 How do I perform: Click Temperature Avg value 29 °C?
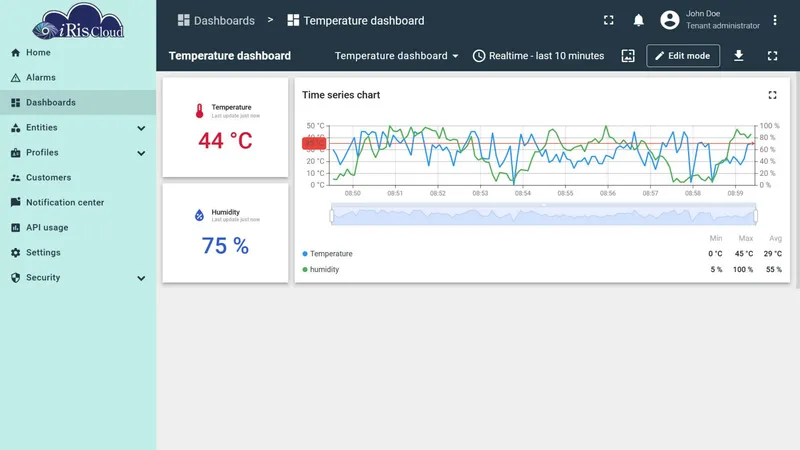(772, 254)
